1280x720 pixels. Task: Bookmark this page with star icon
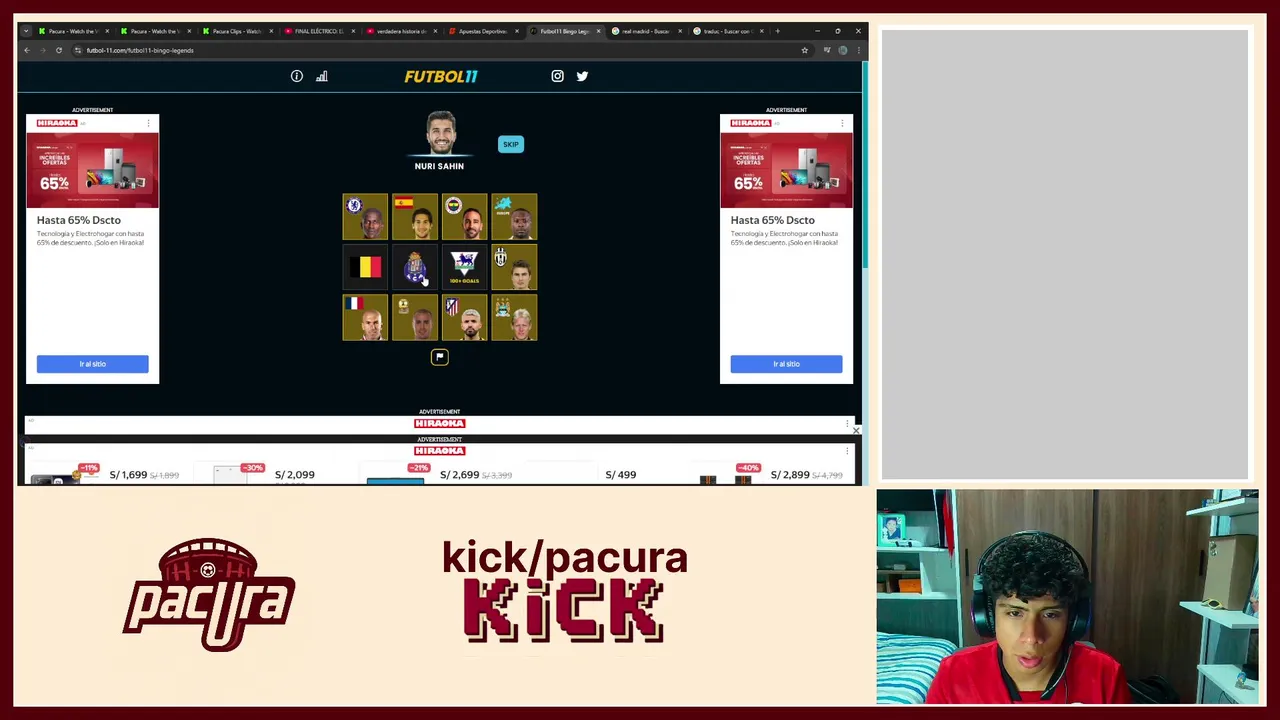pyautogui.click(x=804, y=50)
